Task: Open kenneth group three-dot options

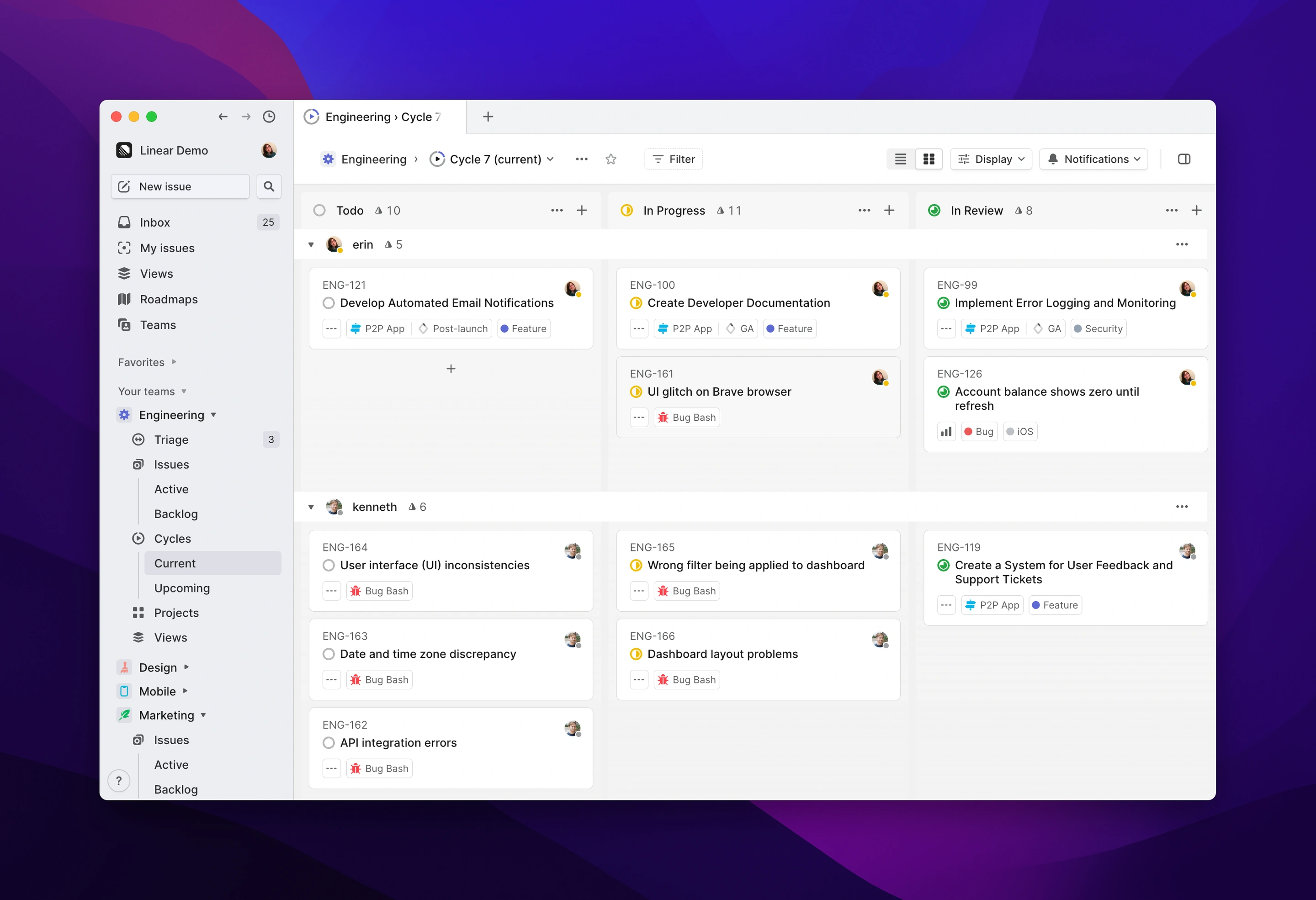Action: [x=1182, y=507]
